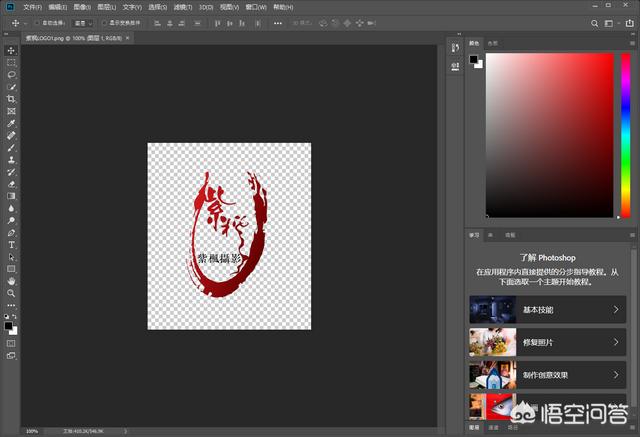
Task: Open the 选择(S) menu
Action: [x=158, y=7]
